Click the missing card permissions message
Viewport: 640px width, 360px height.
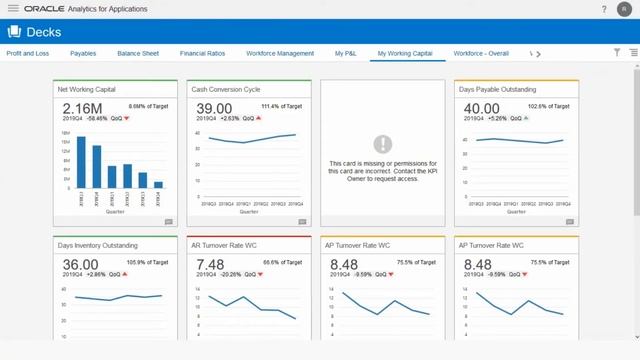click(x=382, y=171)
